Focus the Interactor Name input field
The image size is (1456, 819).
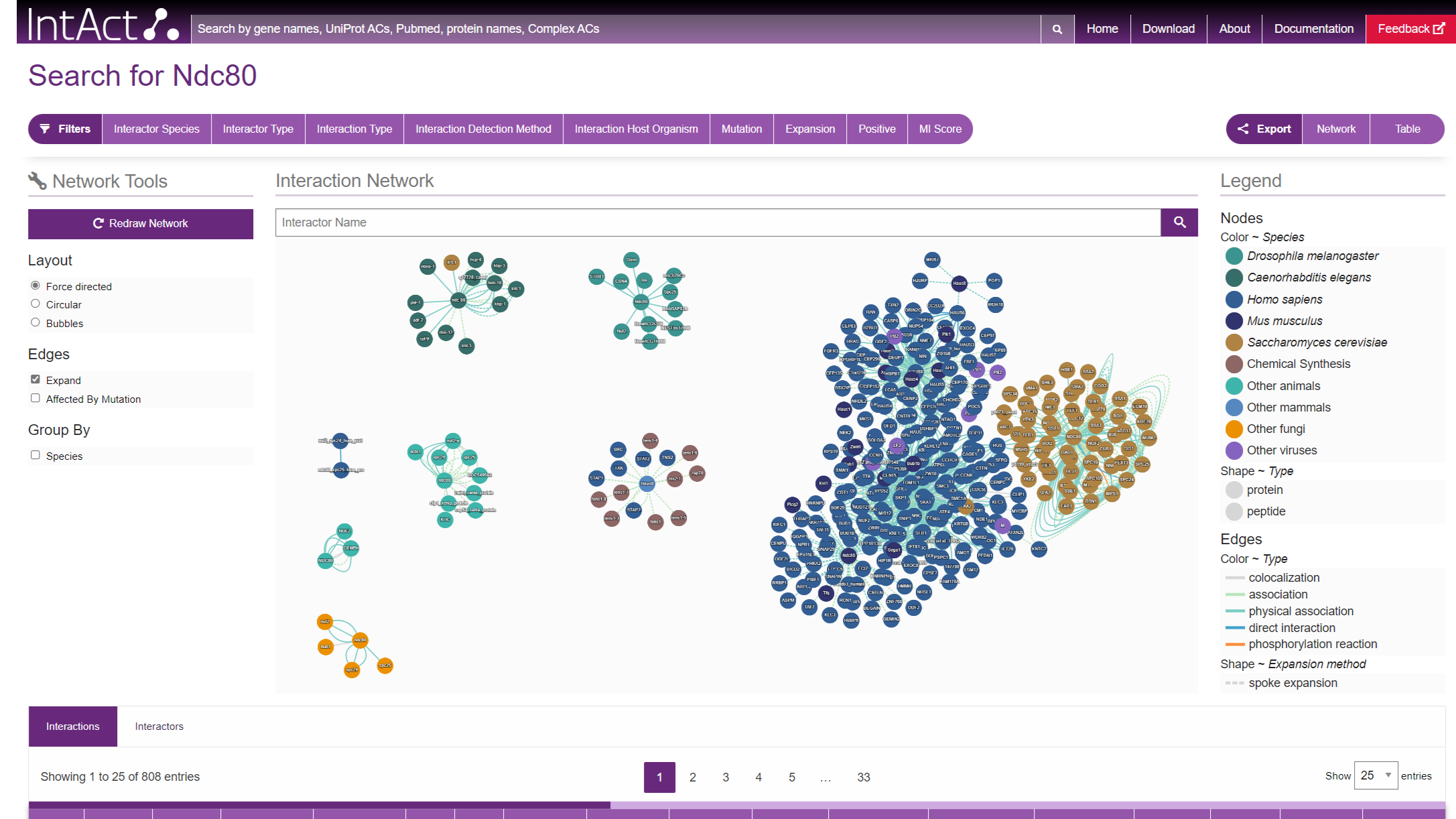(718, 223)
